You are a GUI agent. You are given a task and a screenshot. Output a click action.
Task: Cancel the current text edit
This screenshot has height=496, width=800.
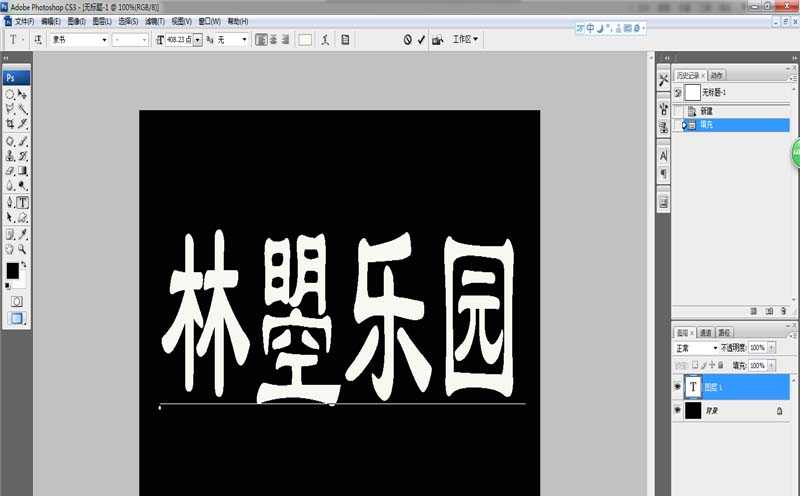[x=408, y=39]
